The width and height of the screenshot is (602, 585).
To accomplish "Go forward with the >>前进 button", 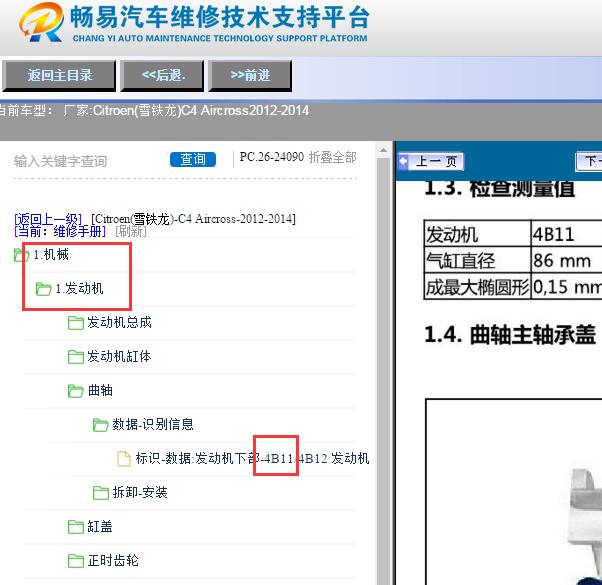I will pos(250,75).
